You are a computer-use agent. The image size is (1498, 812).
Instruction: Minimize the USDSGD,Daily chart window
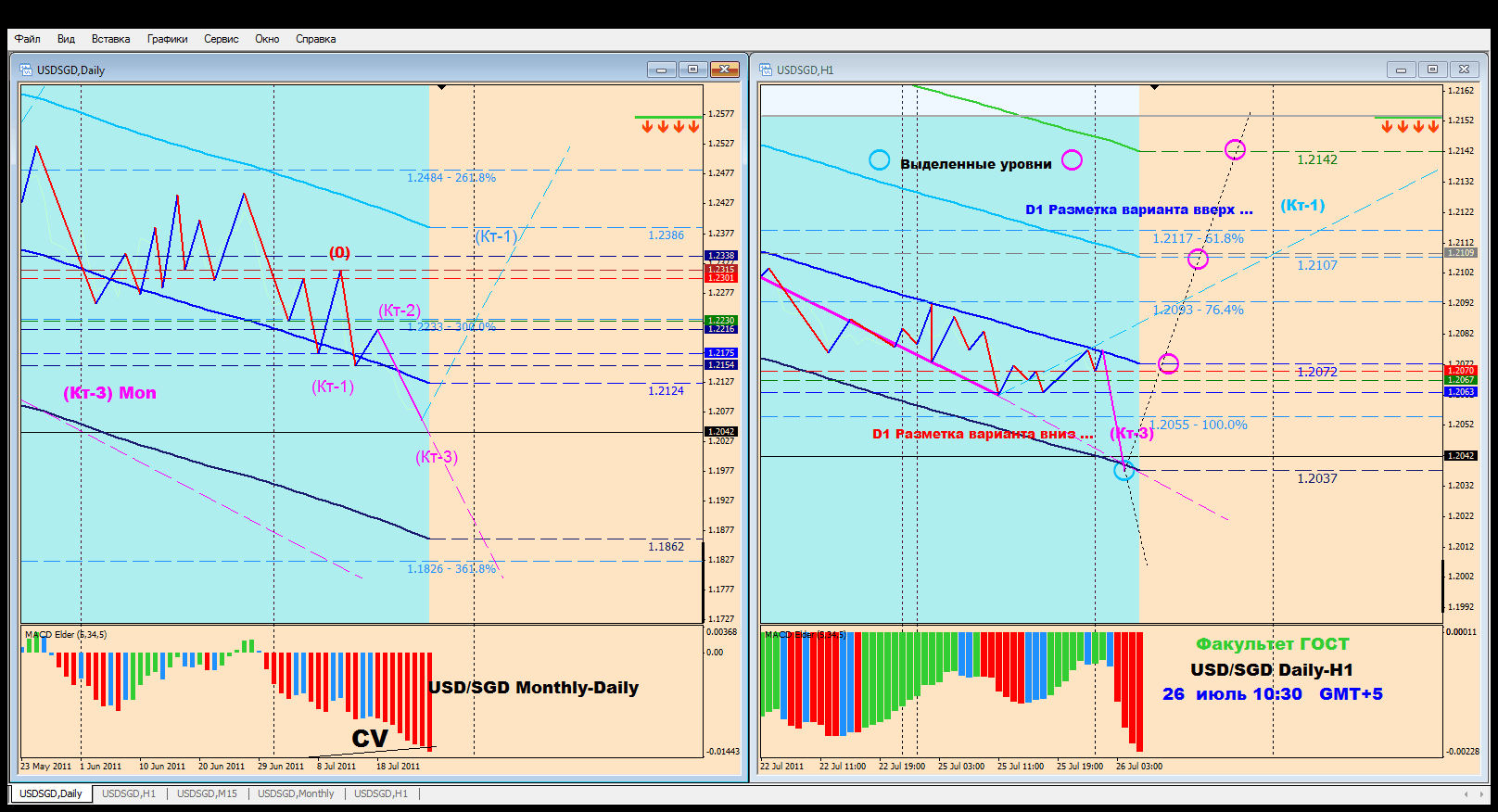pos(661,70)
